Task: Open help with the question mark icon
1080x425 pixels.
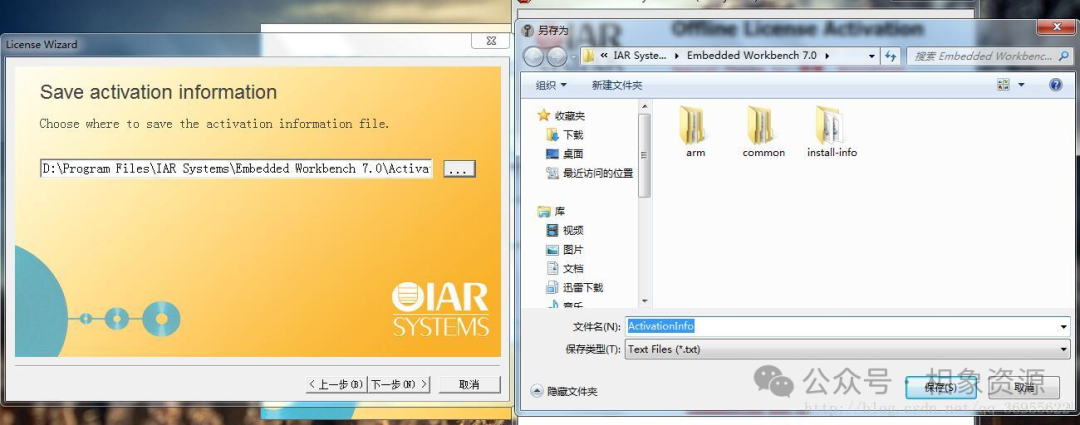Action: tap(1055, 85)
